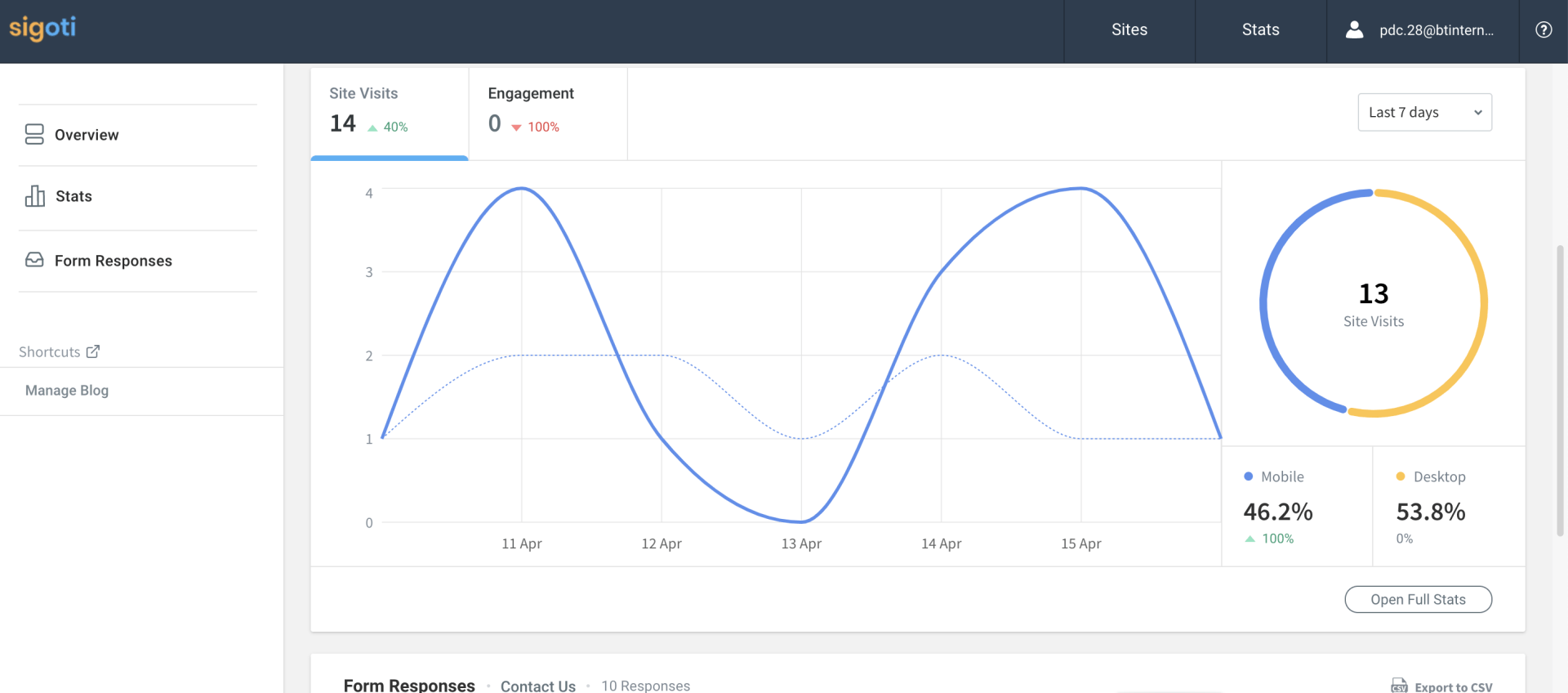The image size is (1568, 693).
Task: Switch to the Site Visits tab
Action: pyautogui.click(x=389, y=112)
